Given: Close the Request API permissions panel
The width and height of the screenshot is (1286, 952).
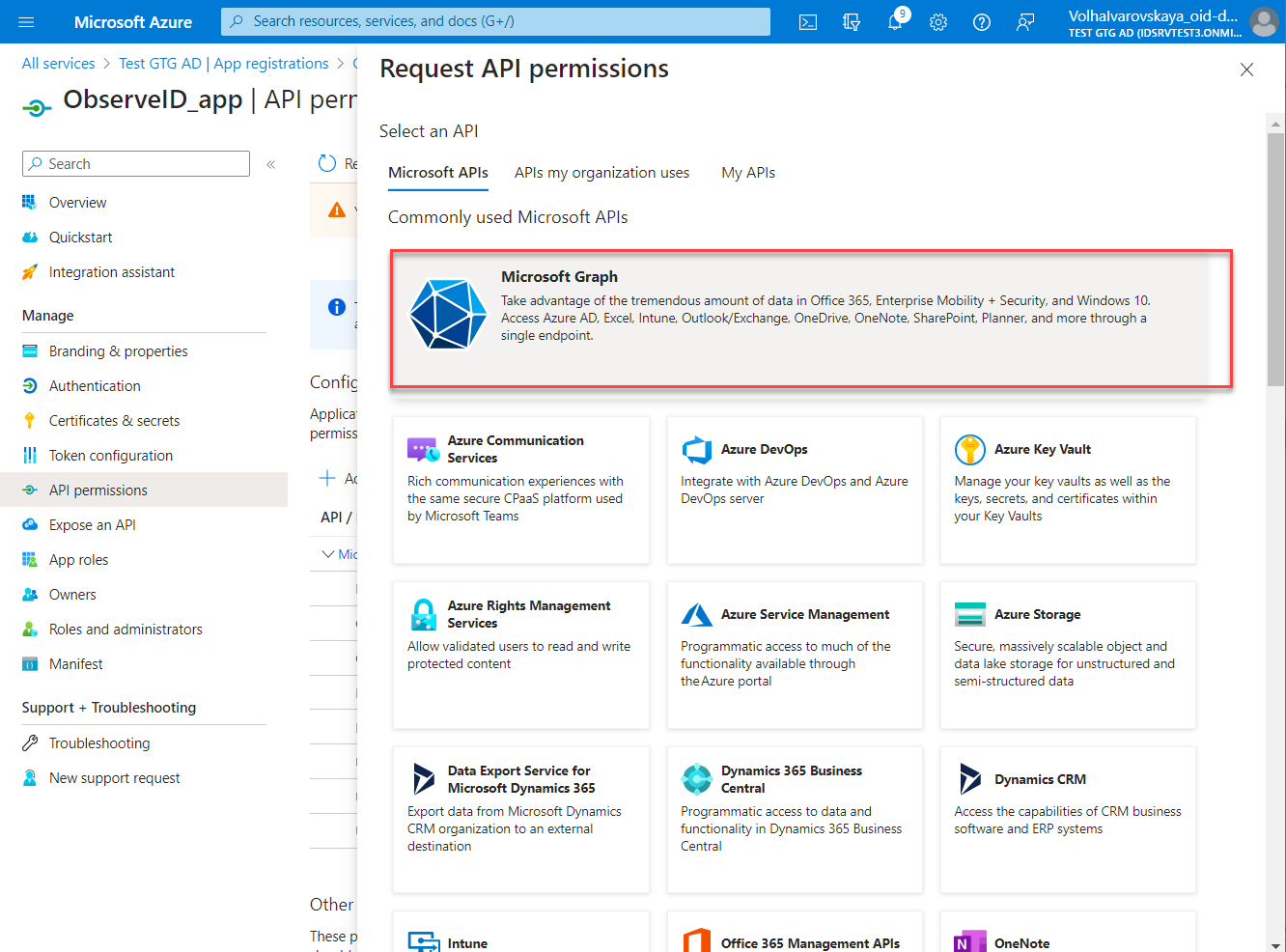Looking at the screenshot, I should 1246,70.
